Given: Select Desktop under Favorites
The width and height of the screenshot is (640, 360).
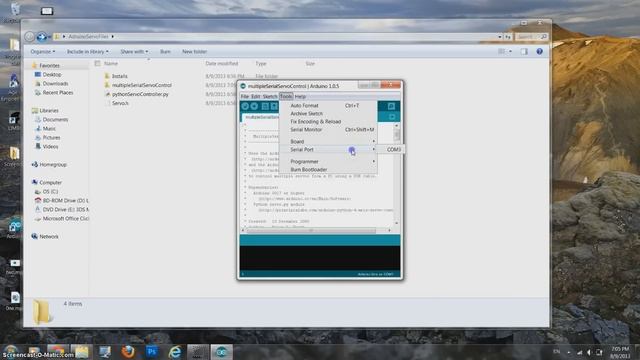Looking at the screenshot, I should tap(48, 75).
